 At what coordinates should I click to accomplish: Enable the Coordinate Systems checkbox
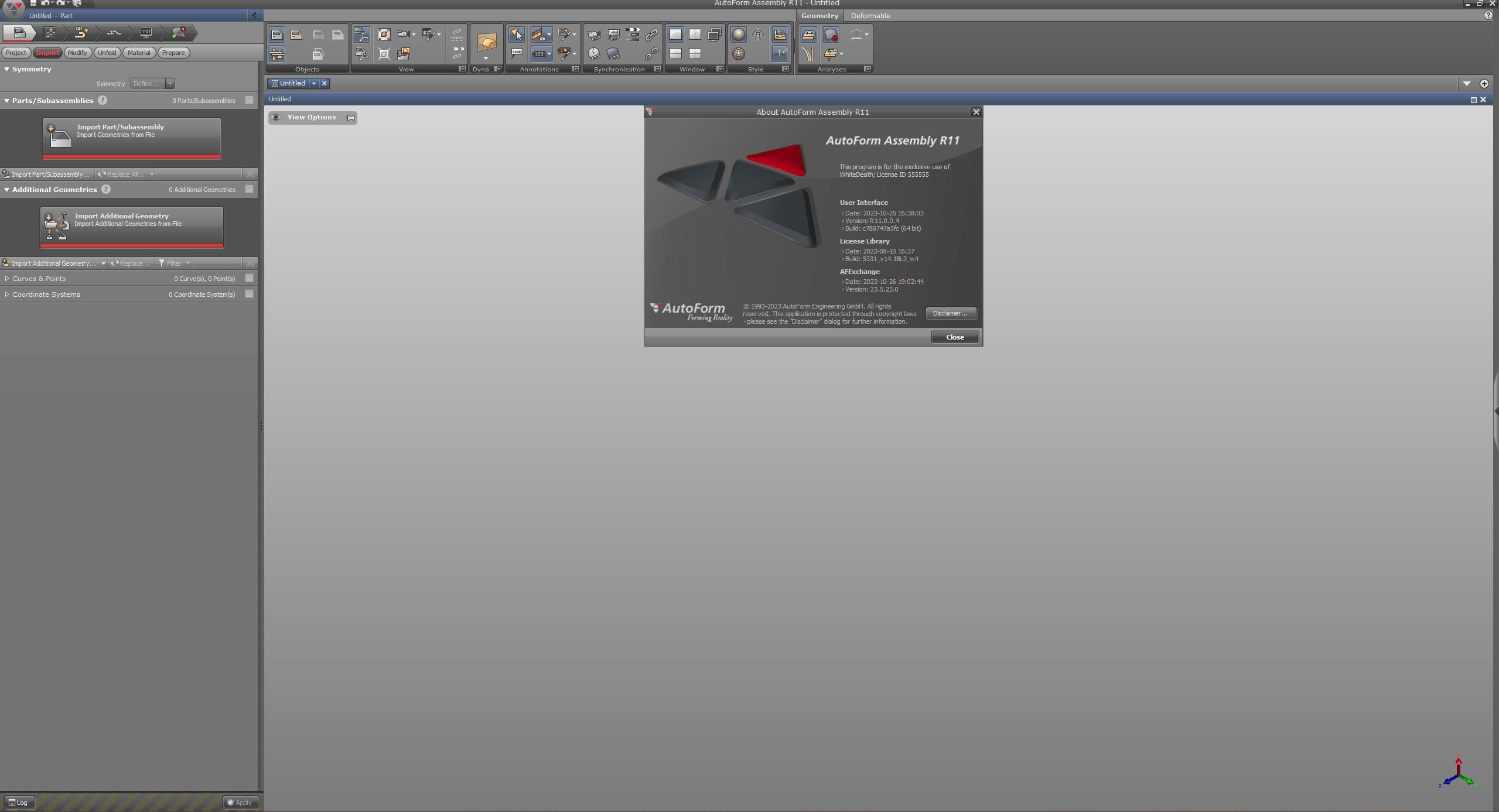(250, 294)
